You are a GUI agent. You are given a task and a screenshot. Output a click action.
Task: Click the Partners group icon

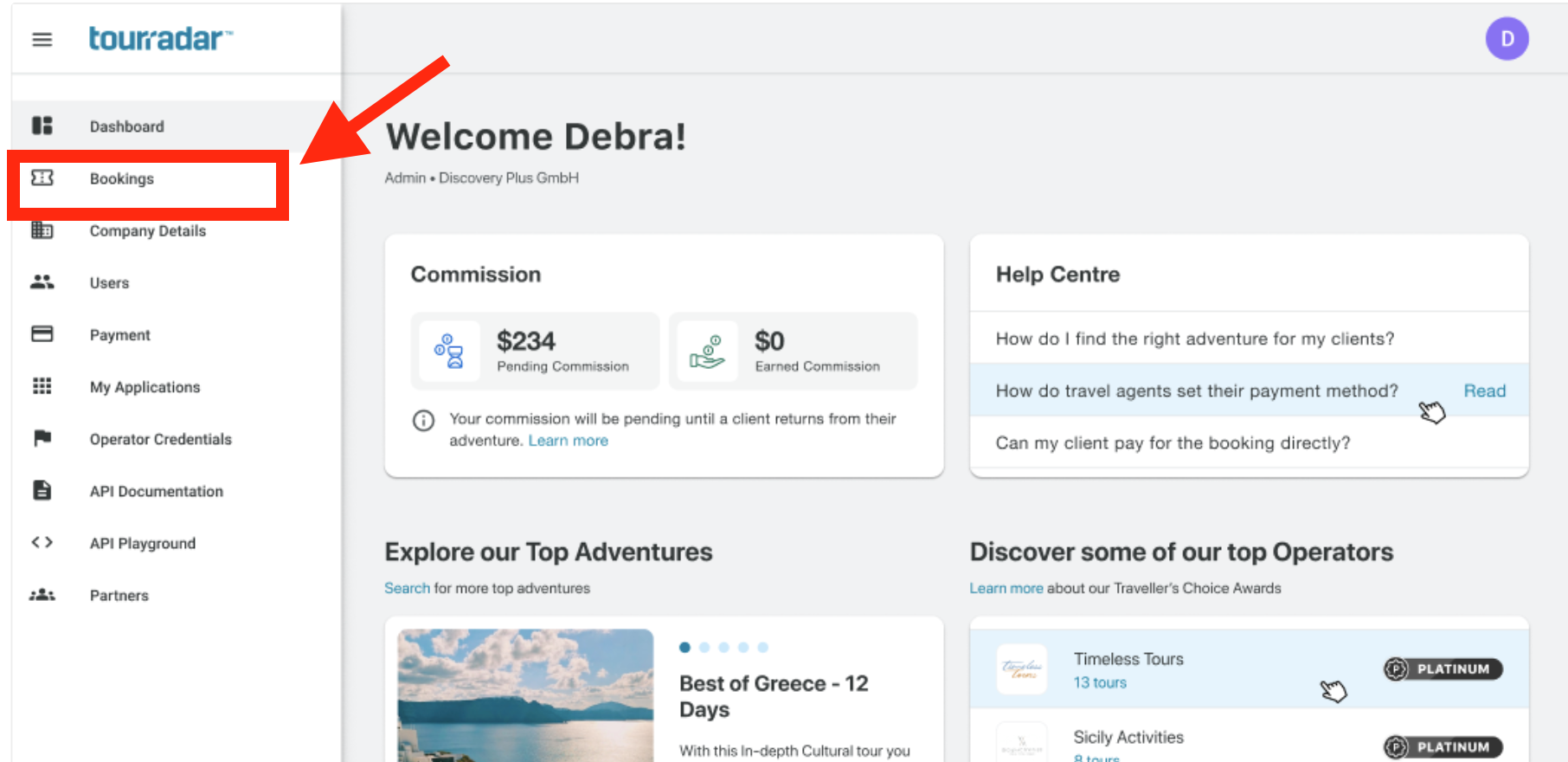tap(42, 595)
